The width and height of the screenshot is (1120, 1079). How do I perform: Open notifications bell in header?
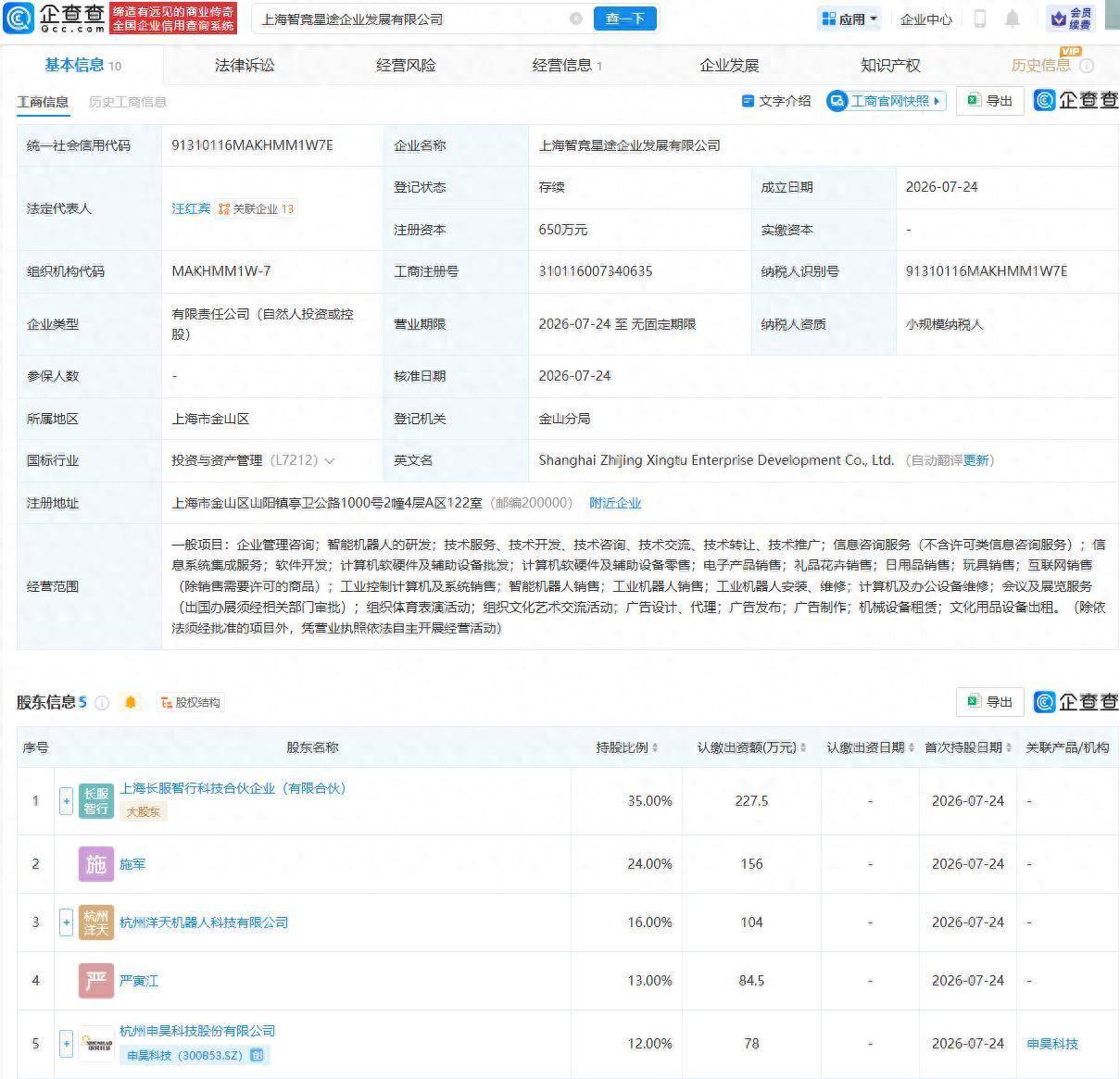pos(1013,19)
